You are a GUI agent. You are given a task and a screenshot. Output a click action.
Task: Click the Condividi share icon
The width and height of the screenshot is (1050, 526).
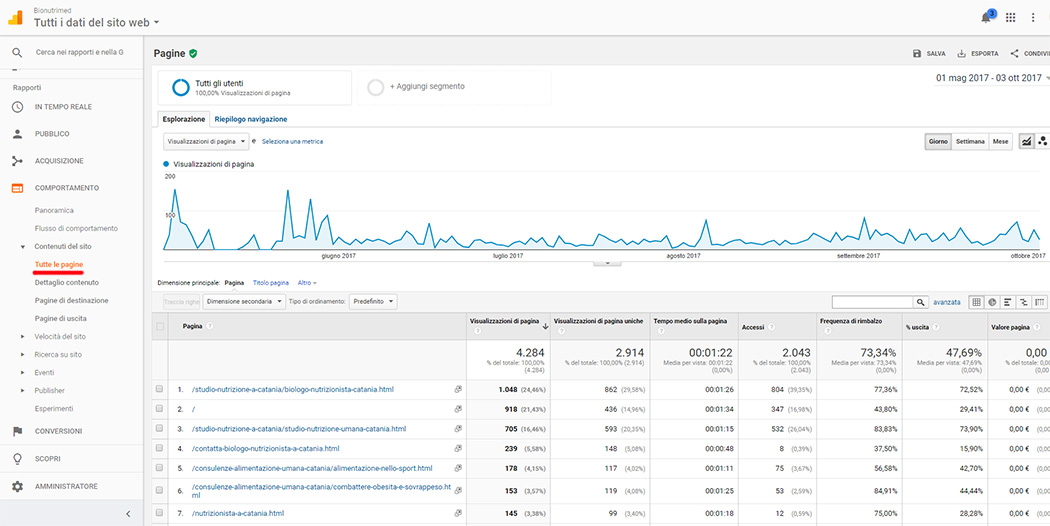pyautogui.click(x=1014, y=54)
